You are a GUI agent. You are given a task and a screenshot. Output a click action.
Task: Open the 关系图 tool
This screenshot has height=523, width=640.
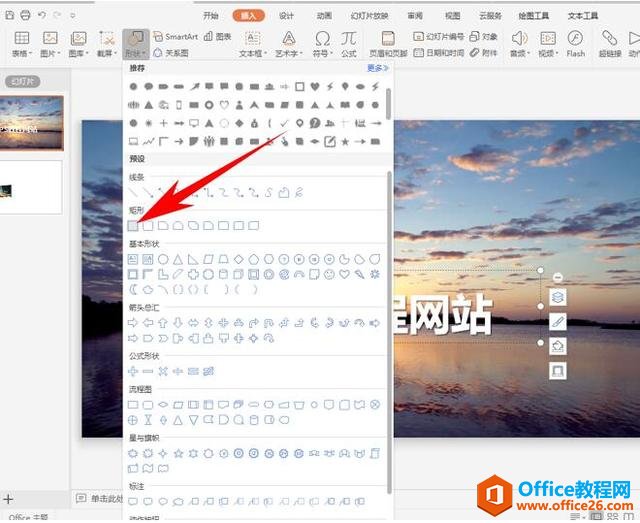click(171, 53)
